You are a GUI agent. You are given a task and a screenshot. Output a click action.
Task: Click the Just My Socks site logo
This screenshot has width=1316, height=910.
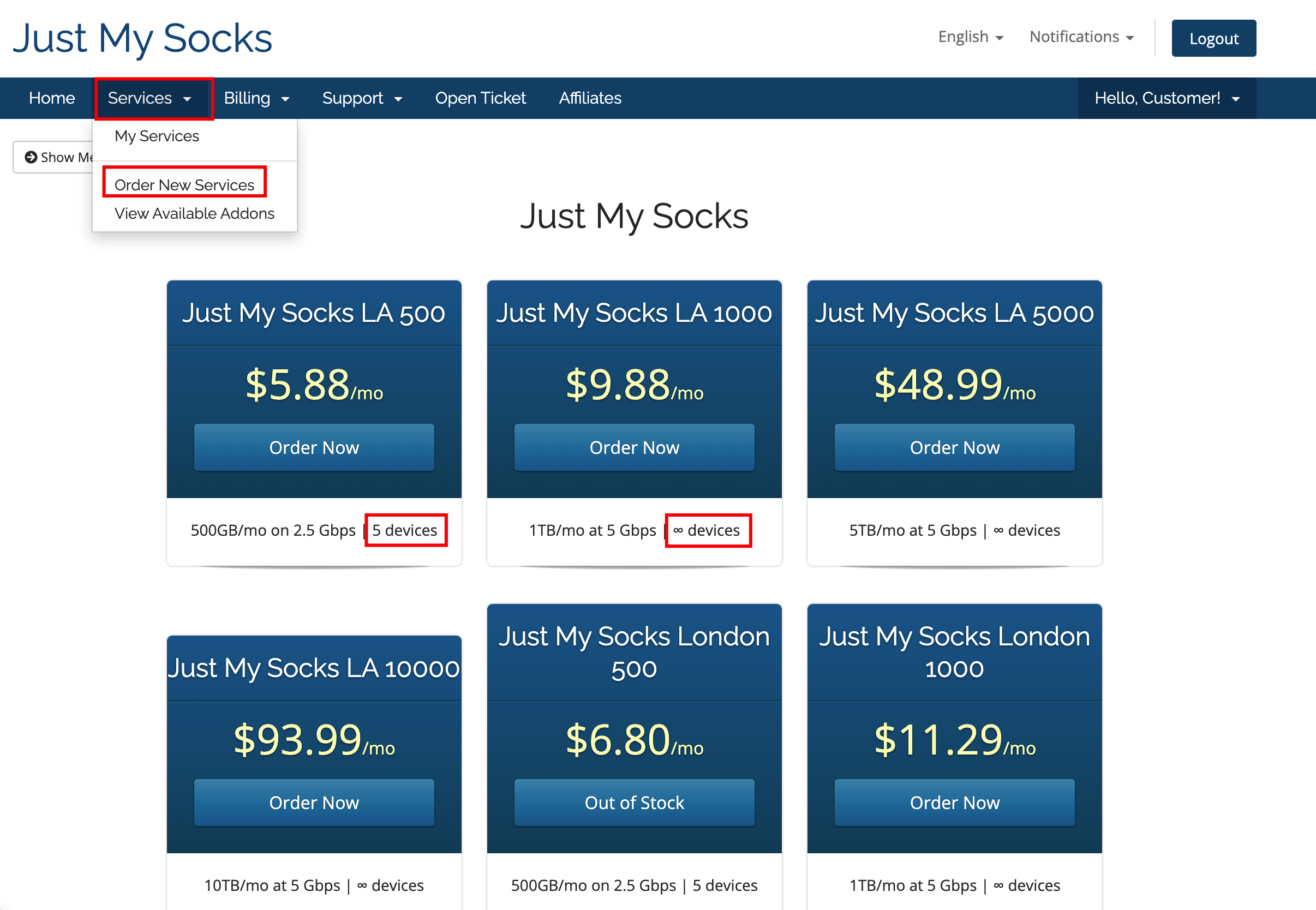click(142, 39)
